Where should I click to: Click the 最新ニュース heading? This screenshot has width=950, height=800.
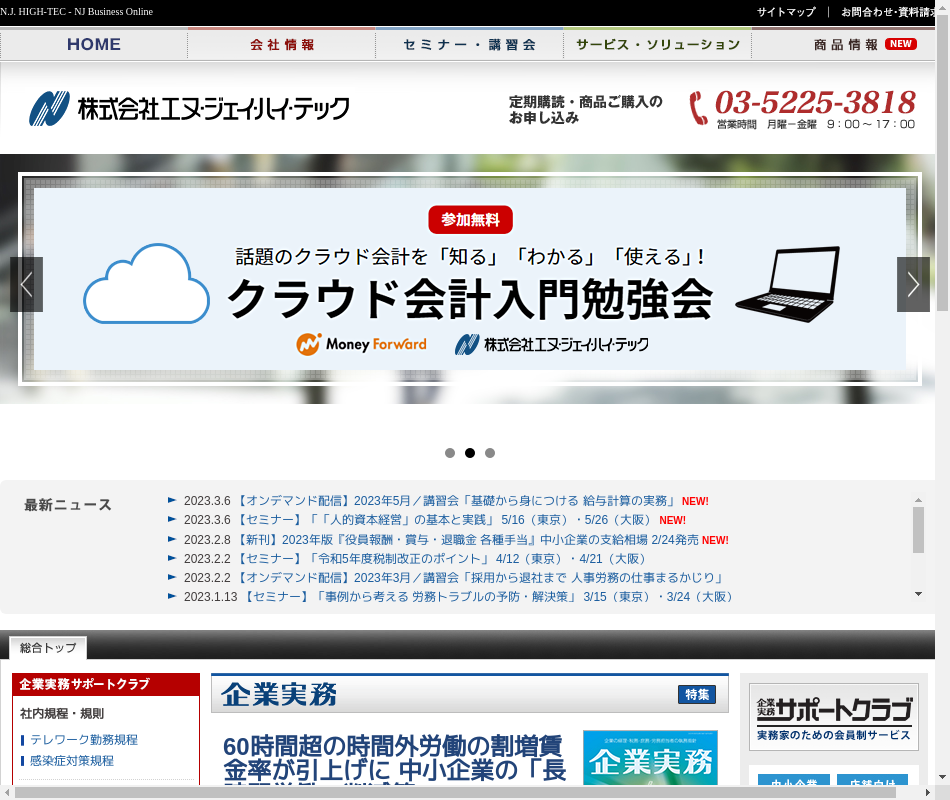[x=68, y=504]
